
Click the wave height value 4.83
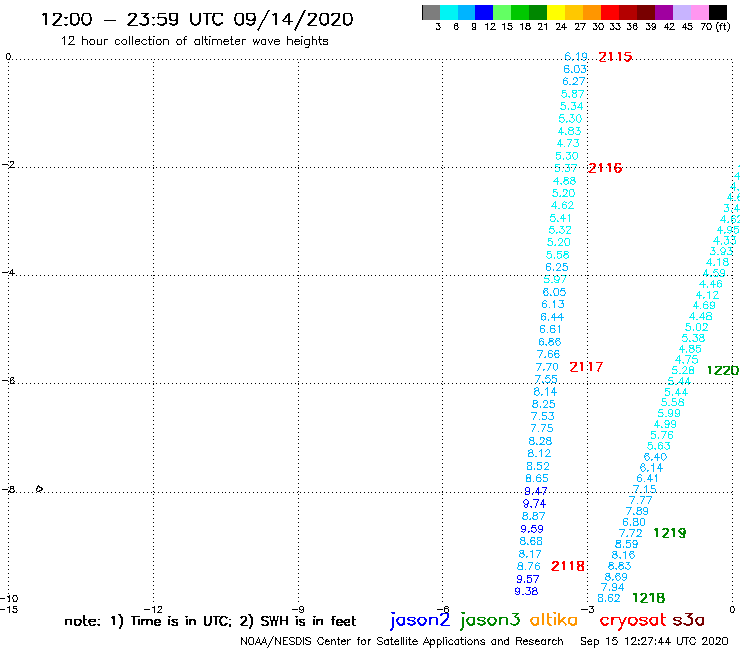[569, 131]
